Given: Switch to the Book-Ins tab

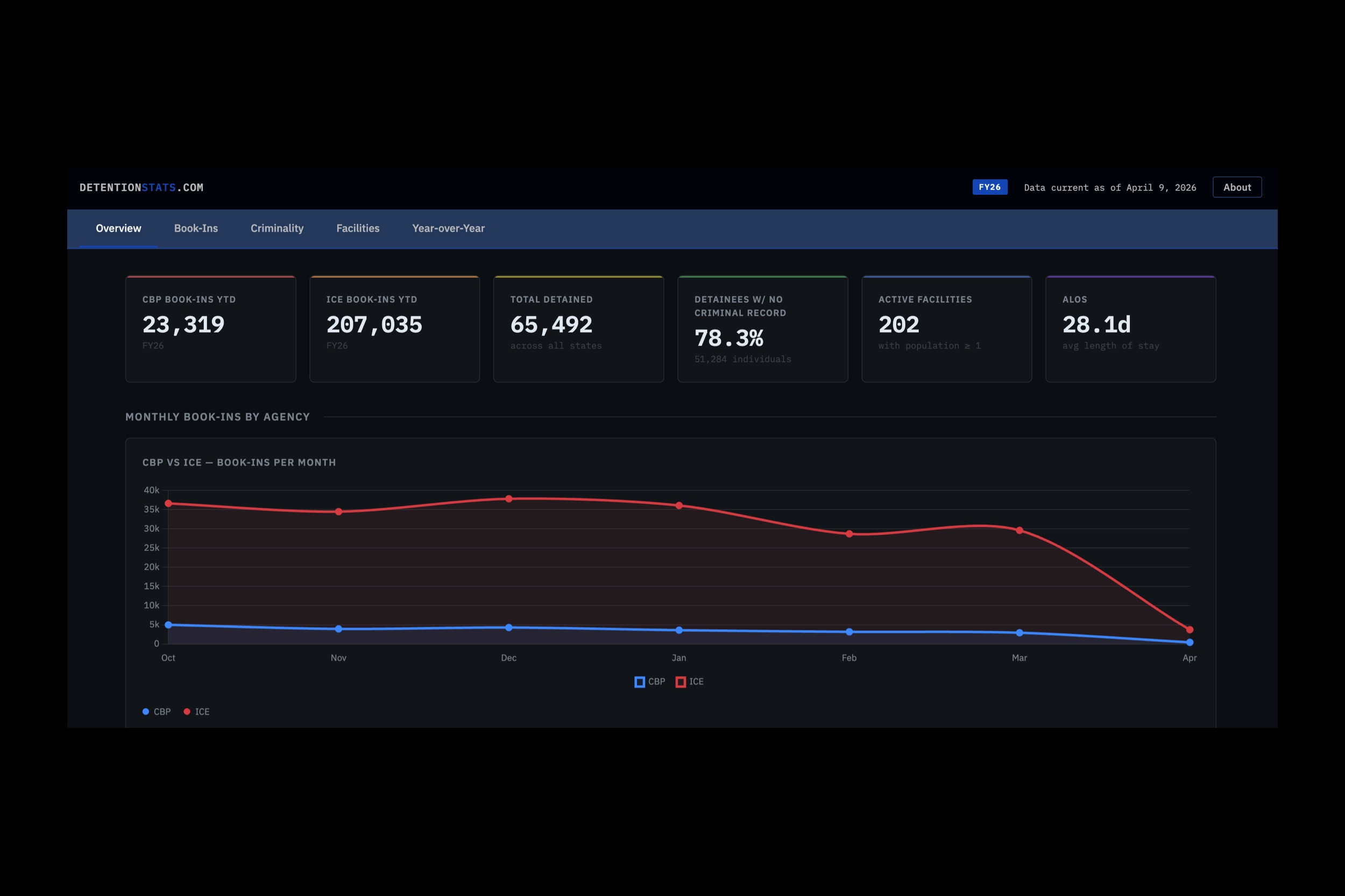Looking at the screenshot, I should point(195,229).
